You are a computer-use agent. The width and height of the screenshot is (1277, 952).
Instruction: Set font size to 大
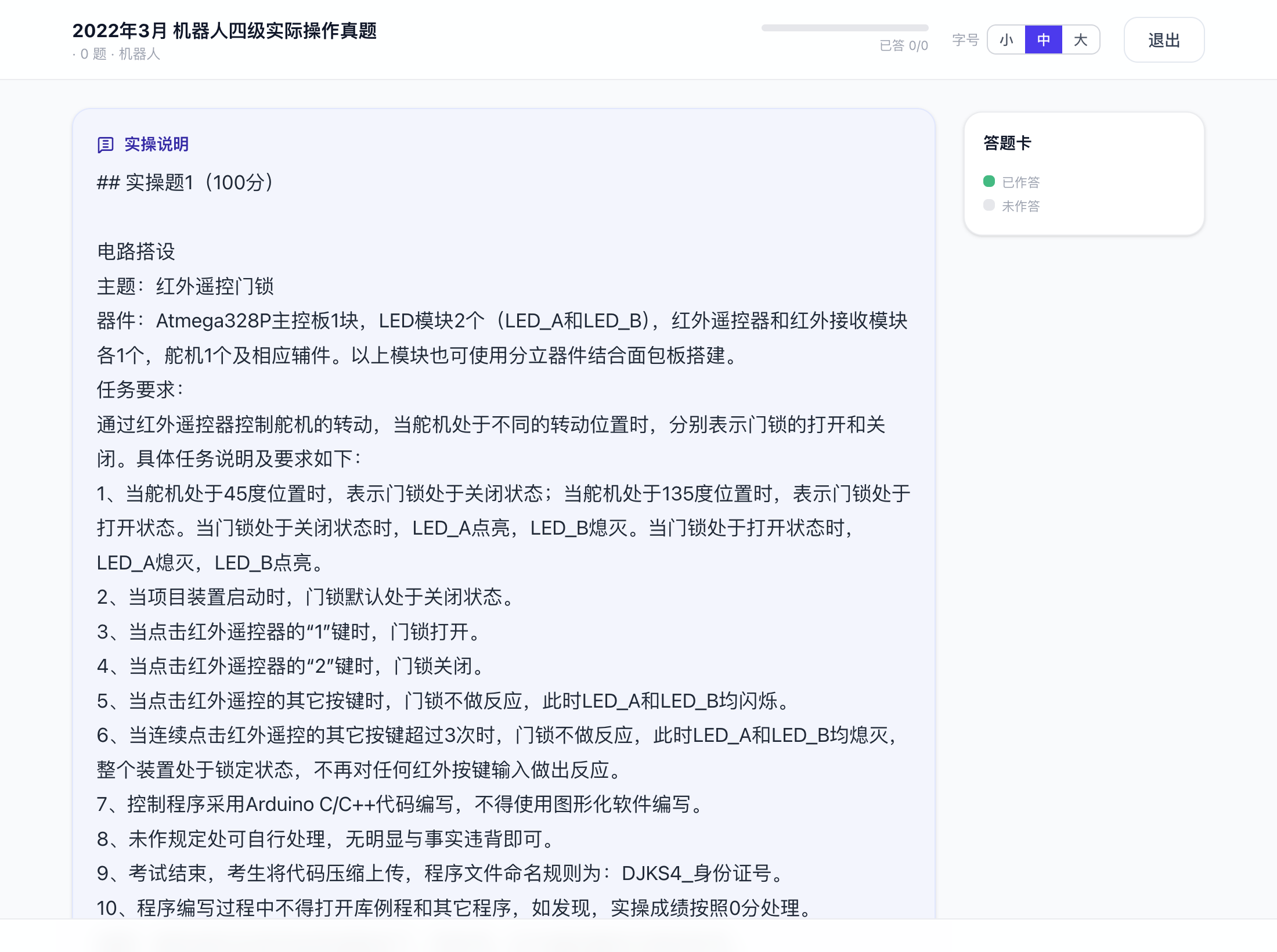click(x=1081, y=40)
